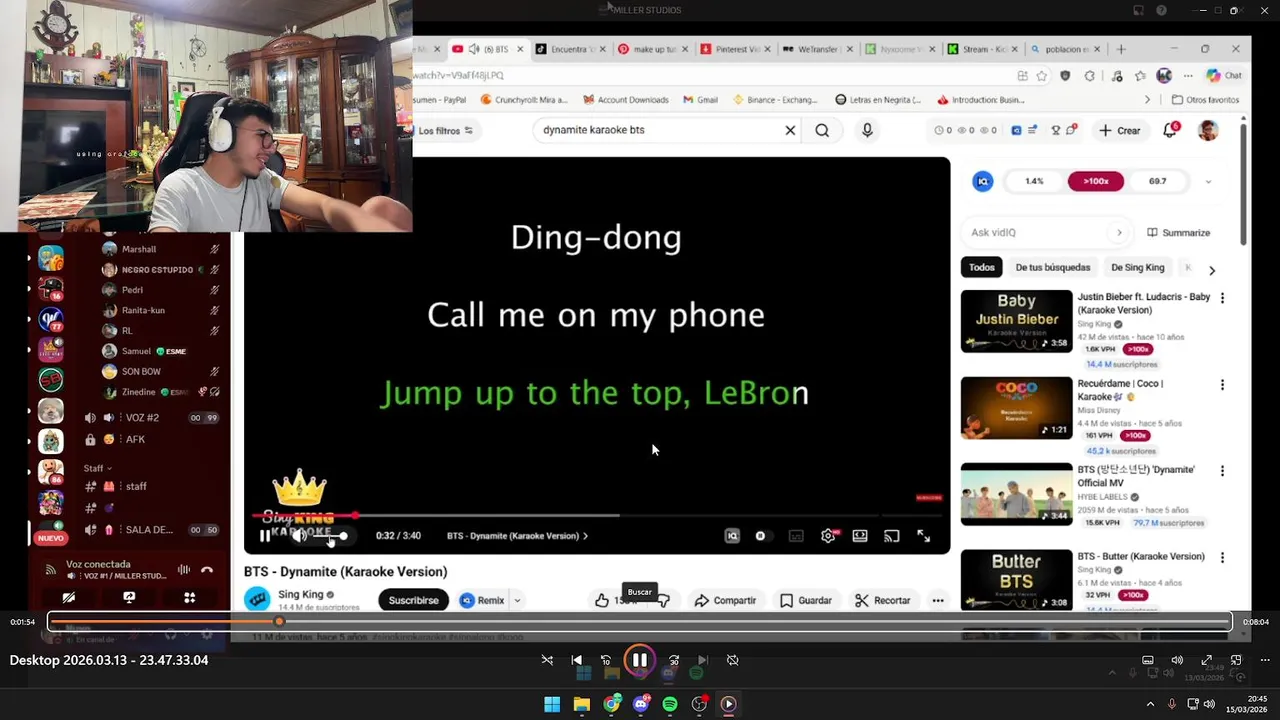Clip video with Recortar button
This screenshot has width=1280, height=720.
[883, 600]
